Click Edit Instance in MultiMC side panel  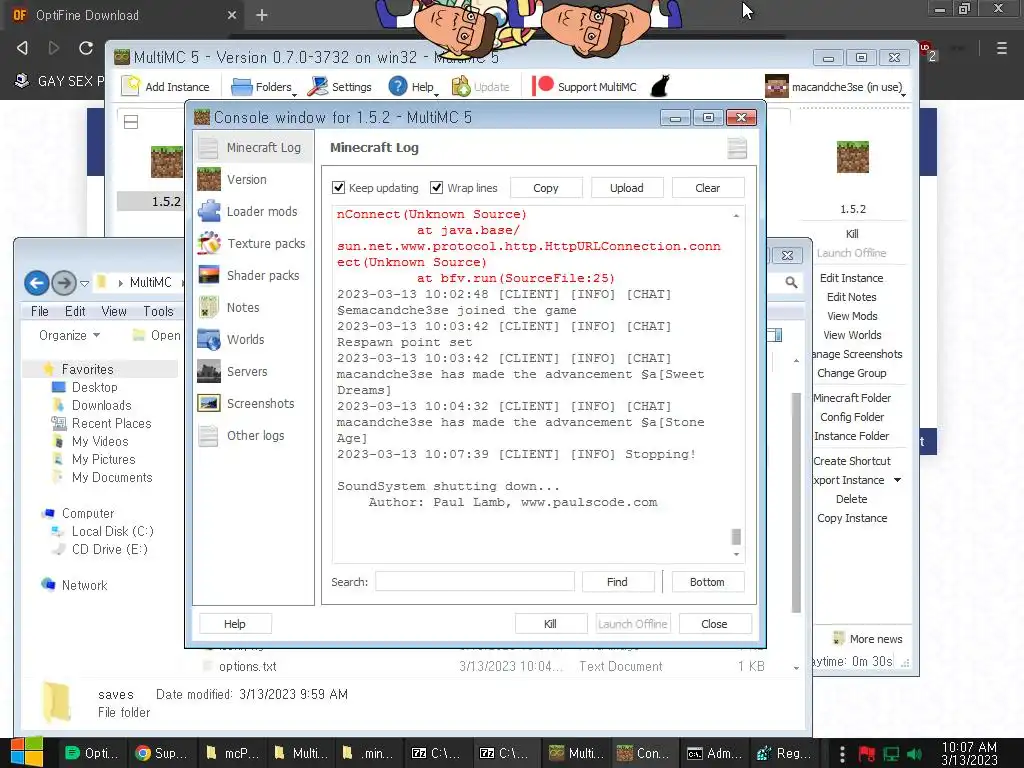852,278
